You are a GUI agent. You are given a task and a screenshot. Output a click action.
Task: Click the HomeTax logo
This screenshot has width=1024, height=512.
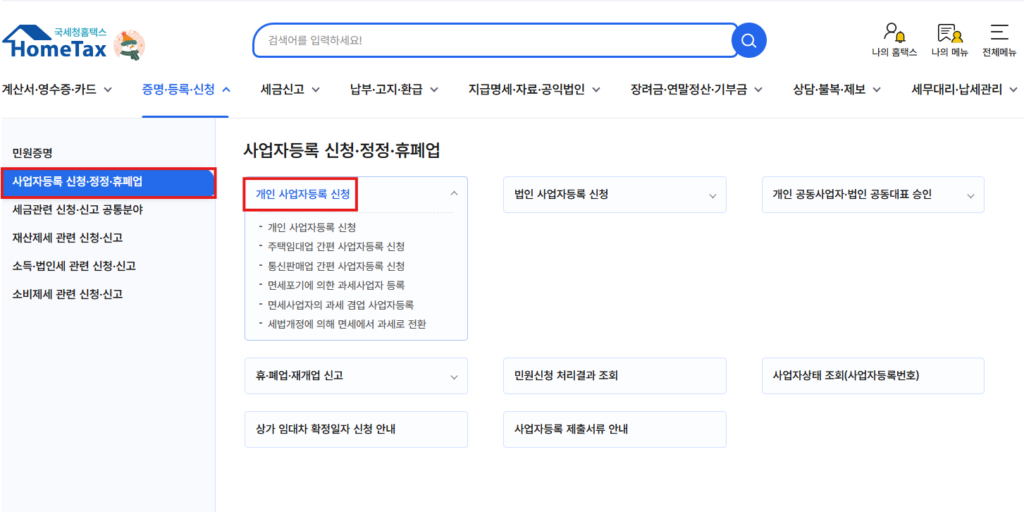pyautogui.click(x=56, y=41)
